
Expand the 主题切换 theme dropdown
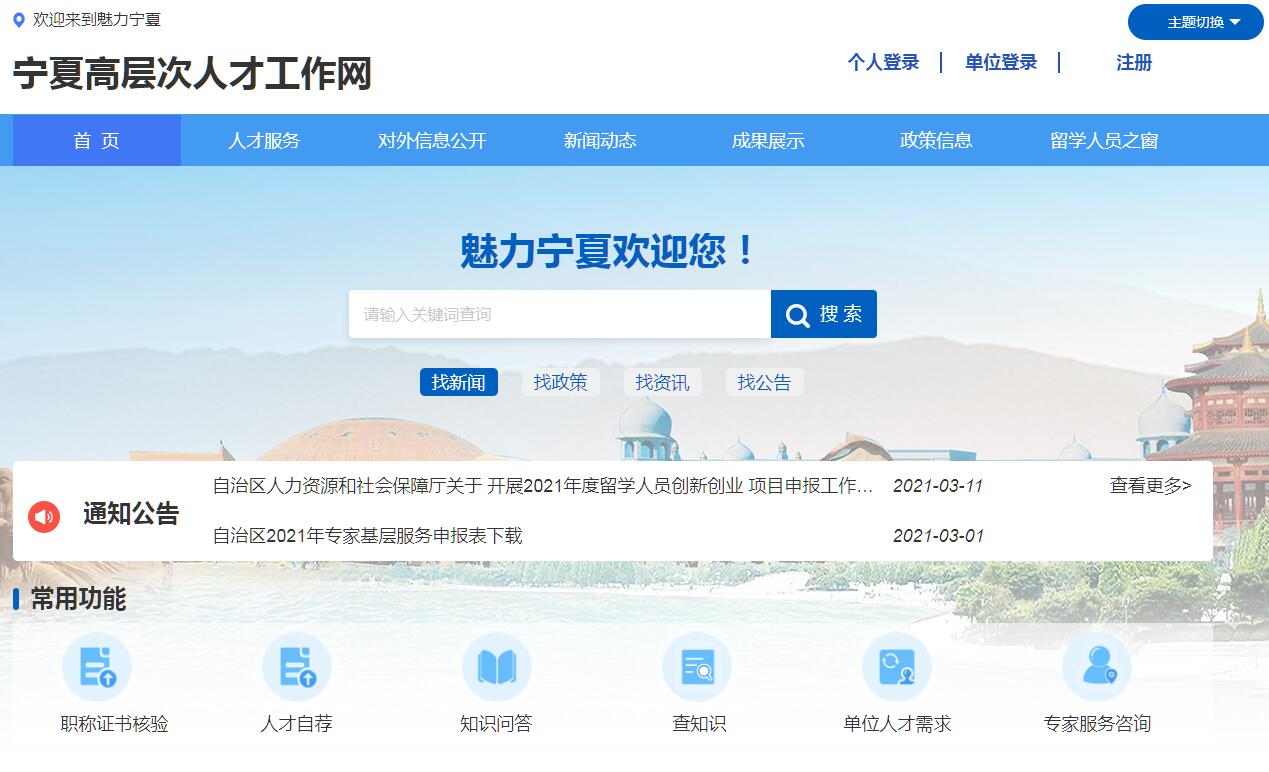(x=1196, y=22)
